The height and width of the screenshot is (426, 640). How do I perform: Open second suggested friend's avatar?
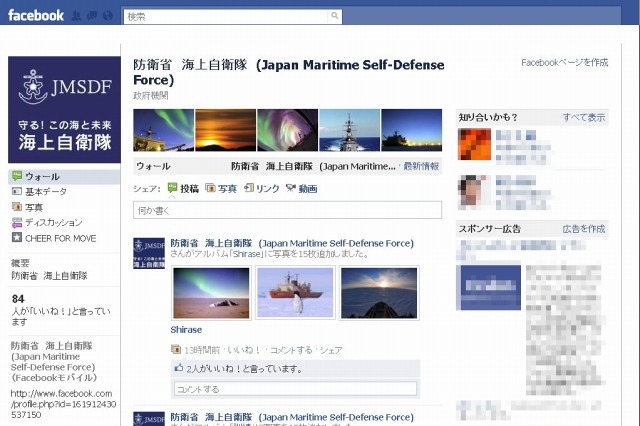pyautogui.click(x=474, y=192)
